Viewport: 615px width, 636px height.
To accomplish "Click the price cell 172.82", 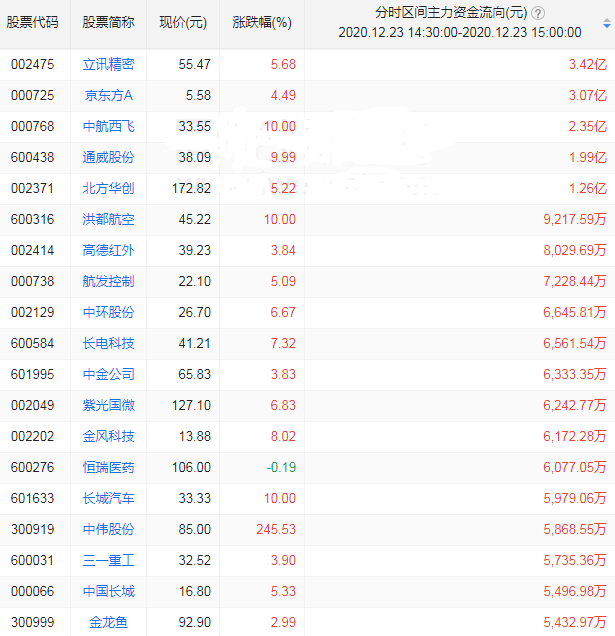I will point(191,189).
